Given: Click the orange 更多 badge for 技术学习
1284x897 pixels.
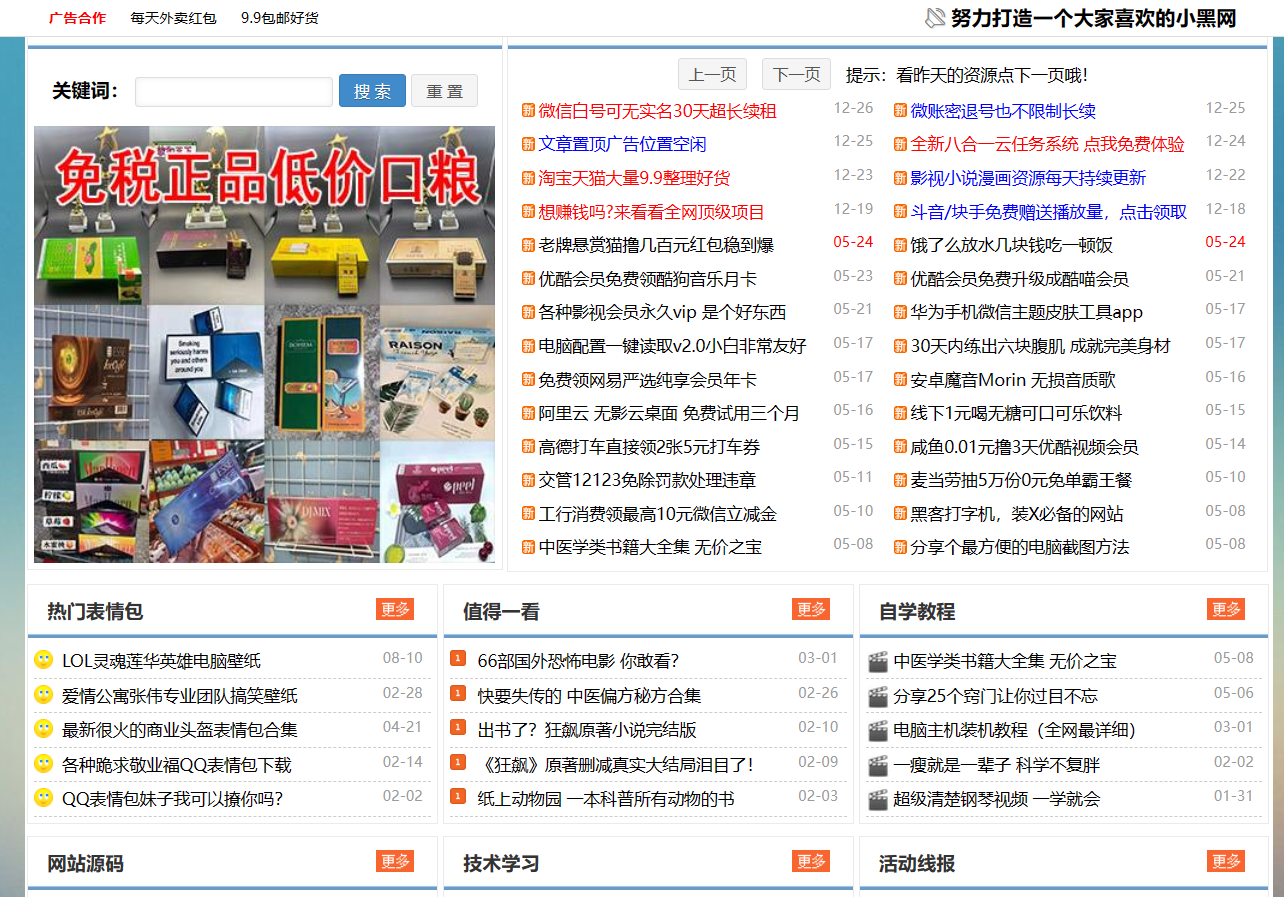Looking at the screenshot, I should pyautogui.click(x=811, y=861).
